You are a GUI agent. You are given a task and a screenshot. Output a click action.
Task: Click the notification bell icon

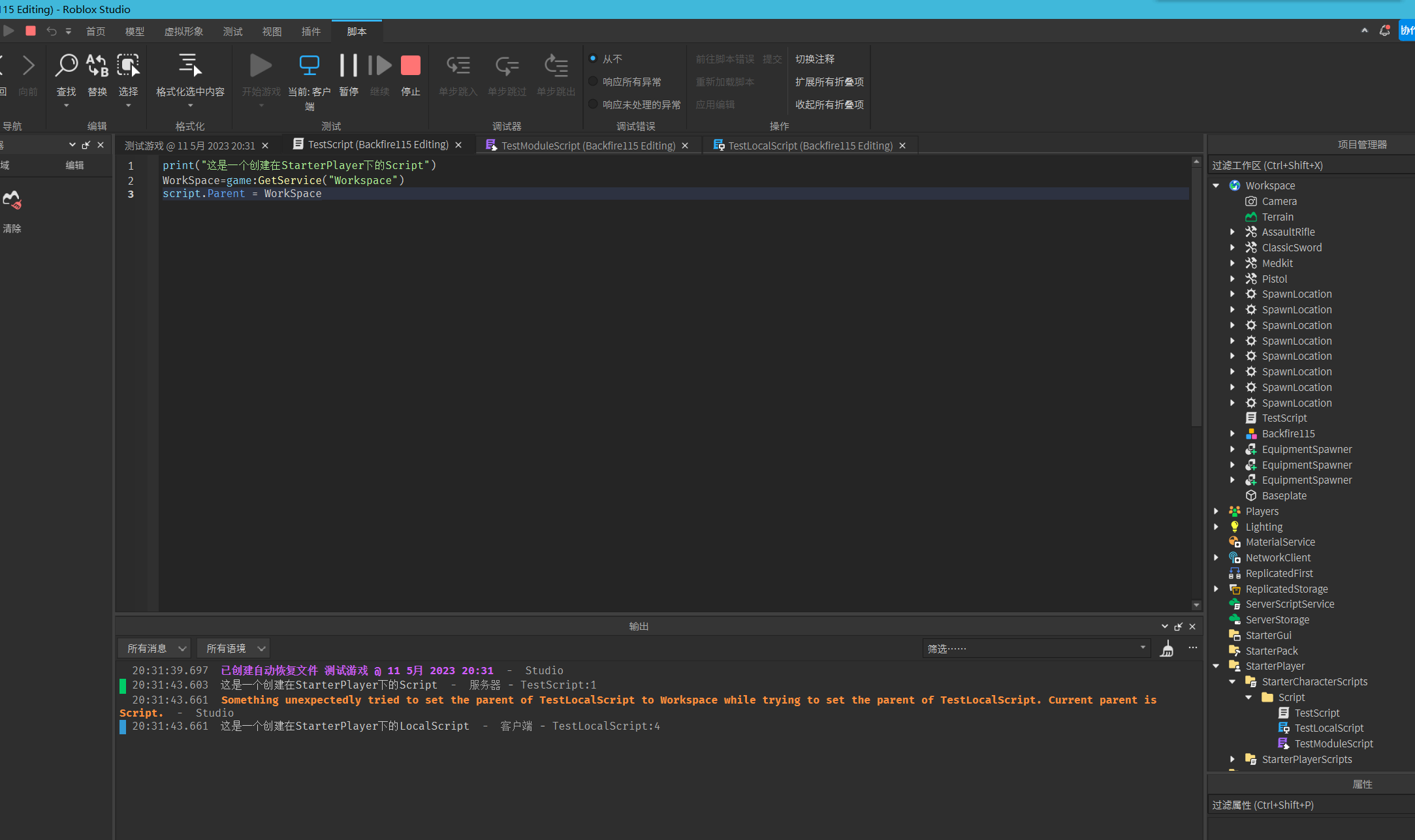[x=1384, y=31]
